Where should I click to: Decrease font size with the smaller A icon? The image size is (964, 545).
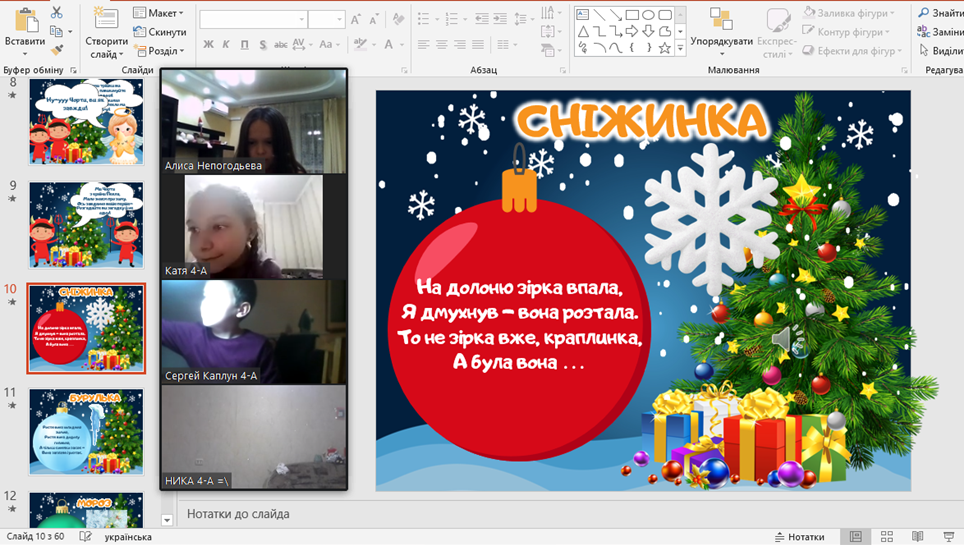(x=374, y=20)
